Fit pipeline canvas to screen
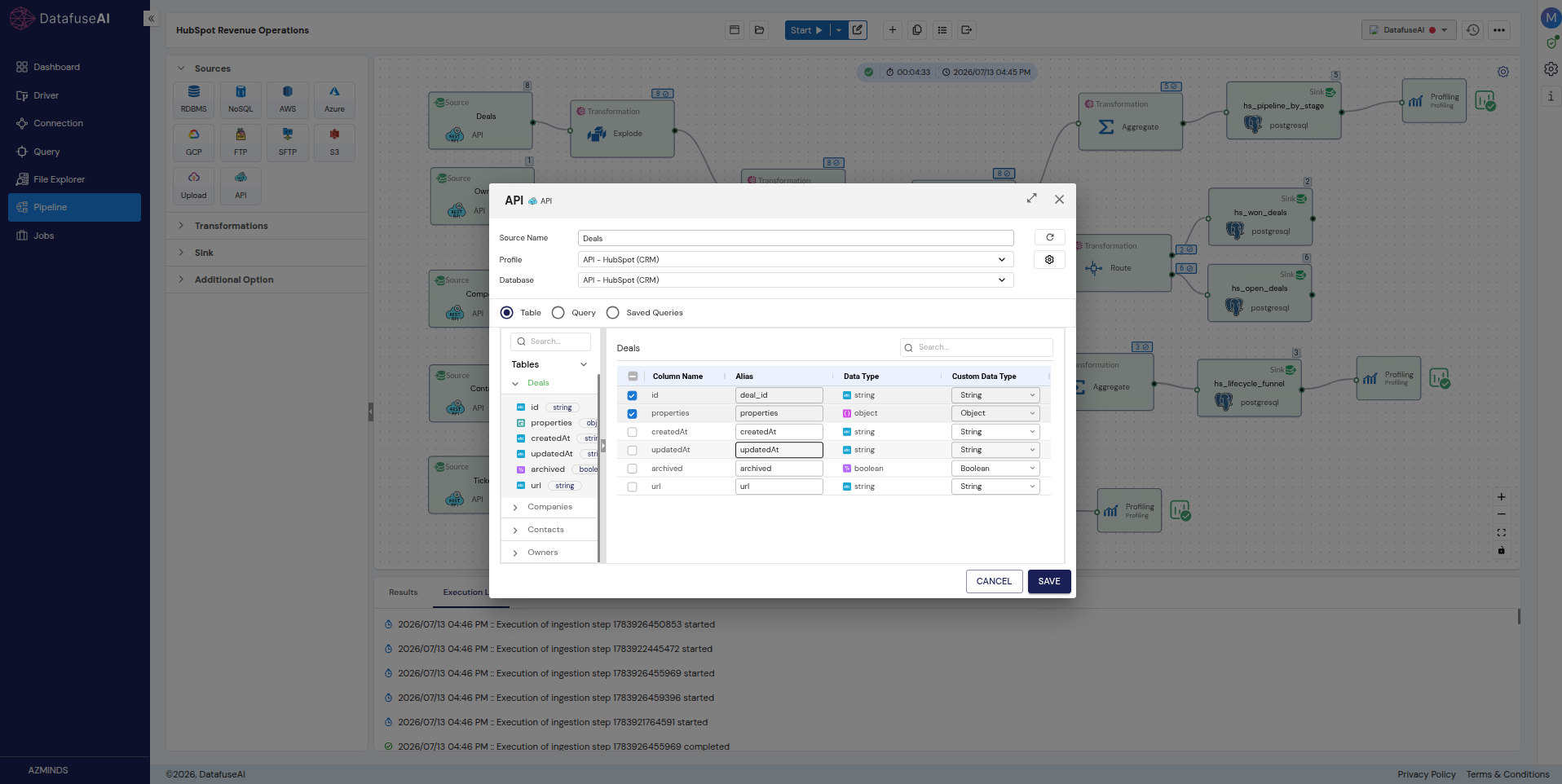The image size is (1562, 784). pyautogui.click(x=1502, y=532)
